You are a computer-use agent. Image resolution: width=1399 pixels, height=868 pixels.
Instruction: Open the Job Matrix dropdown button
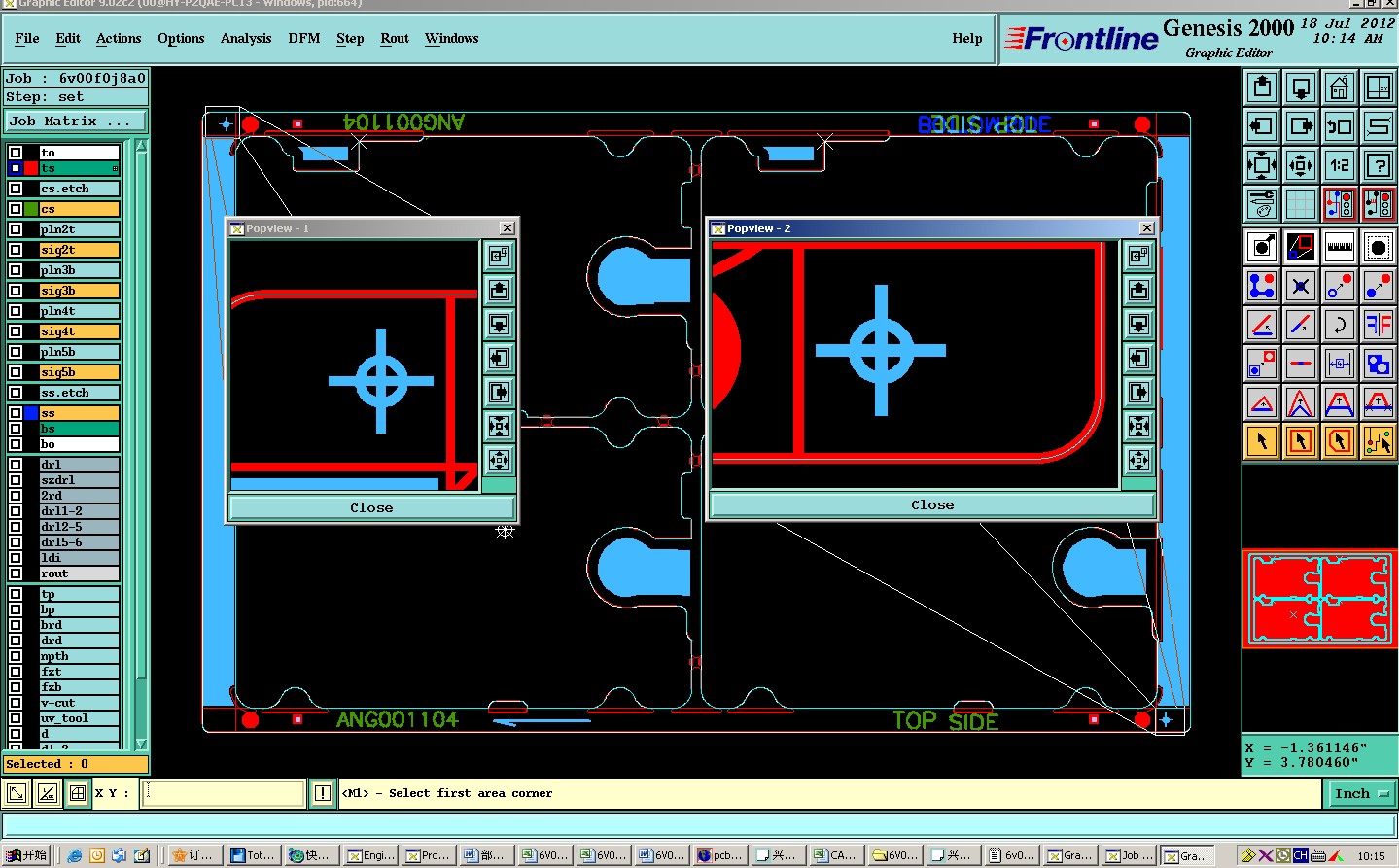[x=76, y=122]
